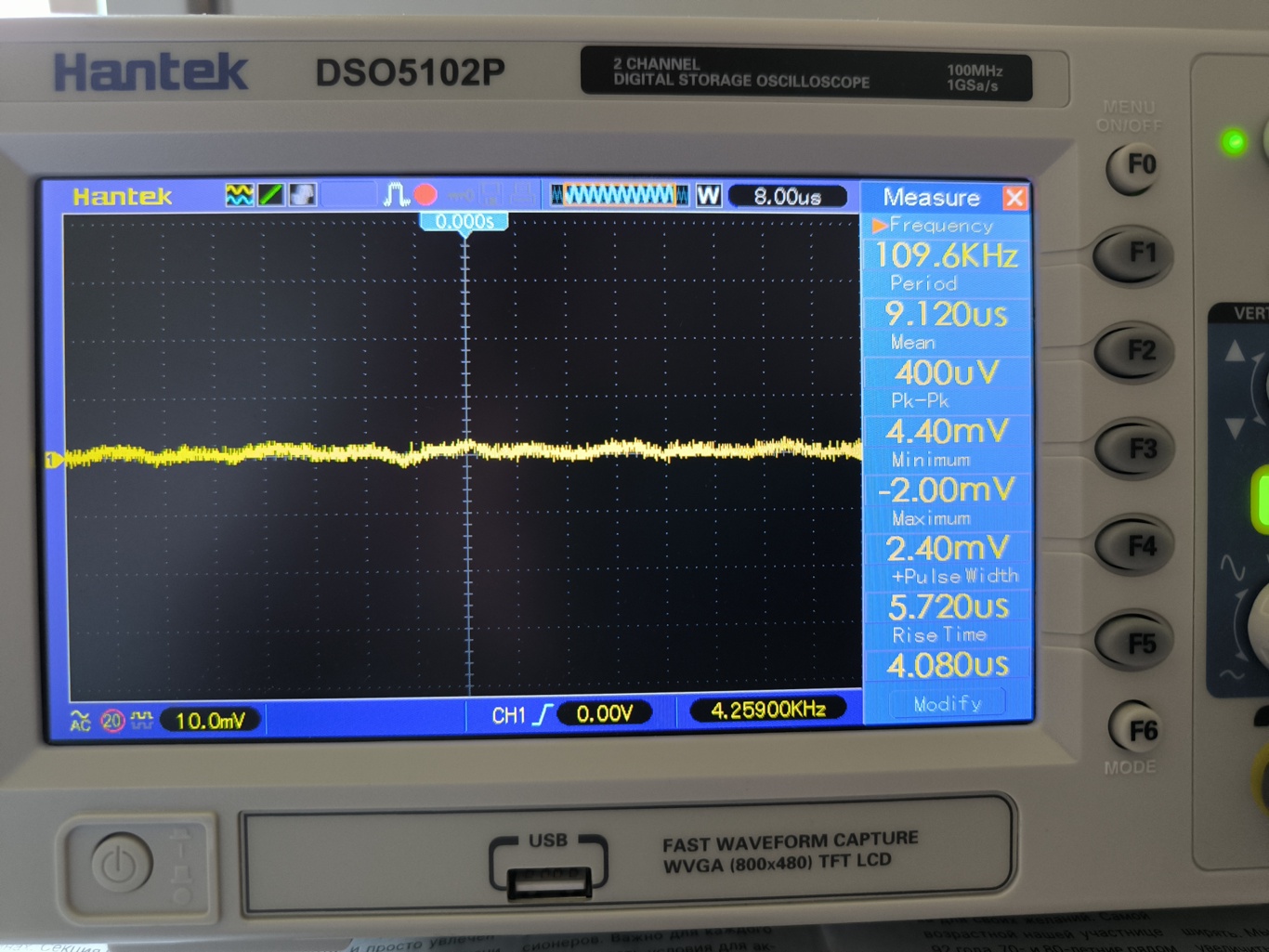
Task: Push the F3 softkey button
Action: [1135, 450]
